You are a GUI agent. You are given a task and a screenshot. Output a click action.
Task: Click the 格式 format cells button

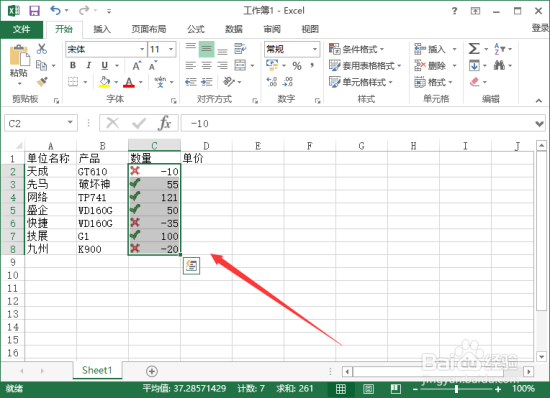pos(434,82)
